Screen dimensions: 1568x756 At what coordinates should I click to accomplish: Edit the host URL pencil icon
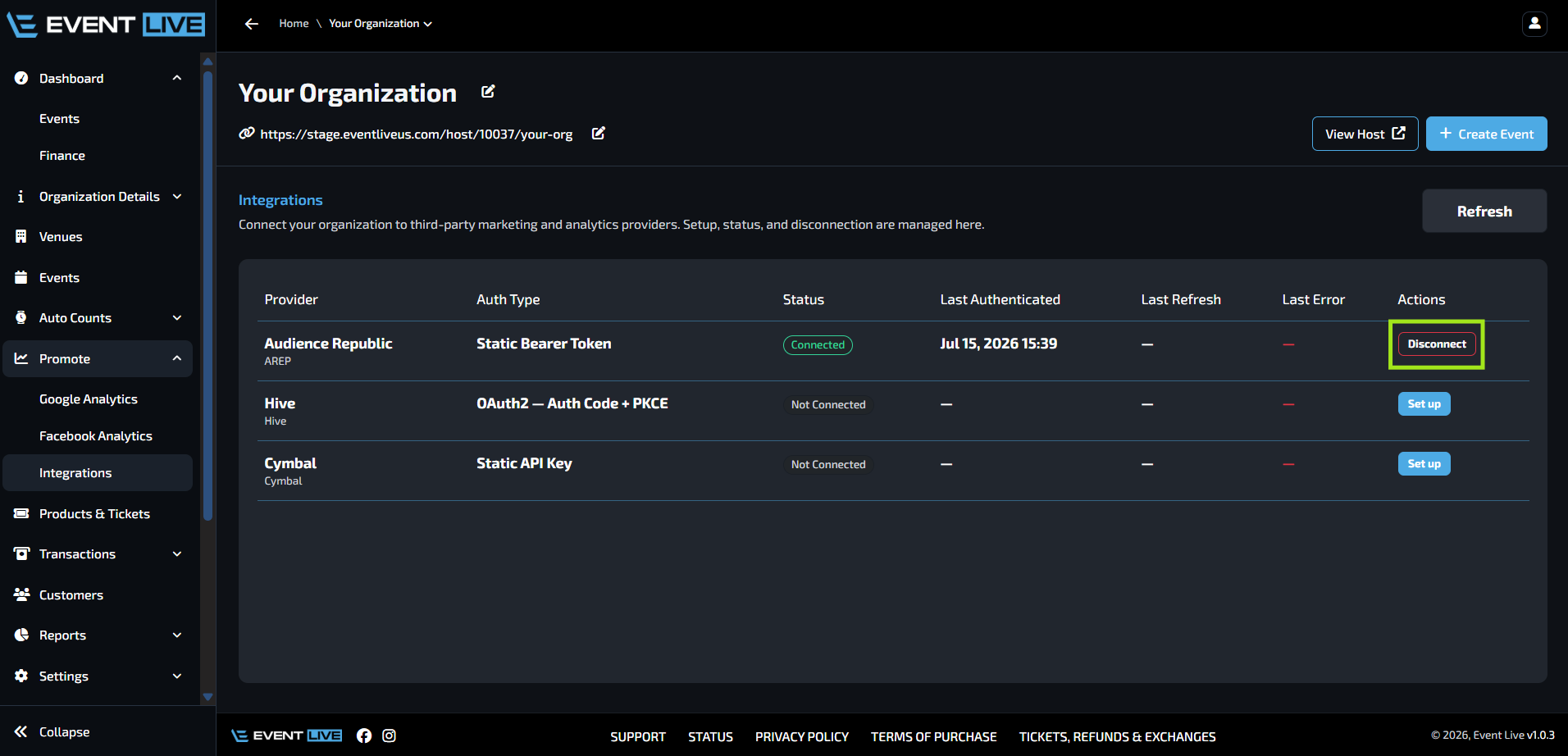pos(599,133)
